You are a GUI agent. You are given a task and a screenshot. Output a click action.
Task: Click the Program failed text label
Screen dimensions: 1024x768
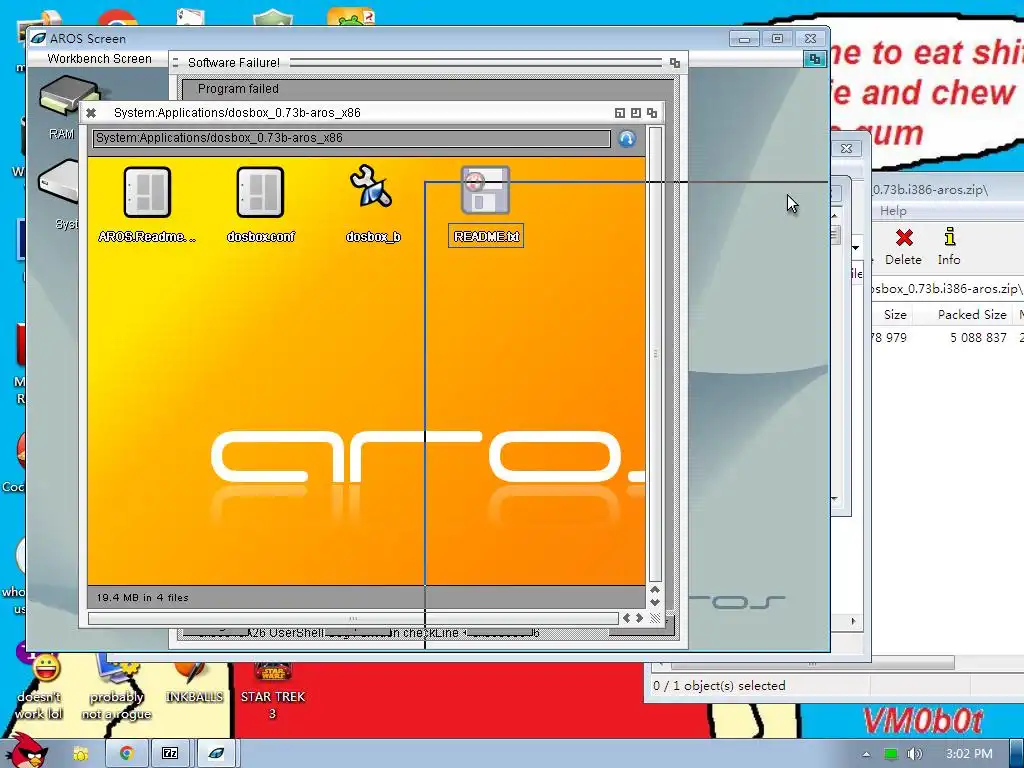pos(238,89)
